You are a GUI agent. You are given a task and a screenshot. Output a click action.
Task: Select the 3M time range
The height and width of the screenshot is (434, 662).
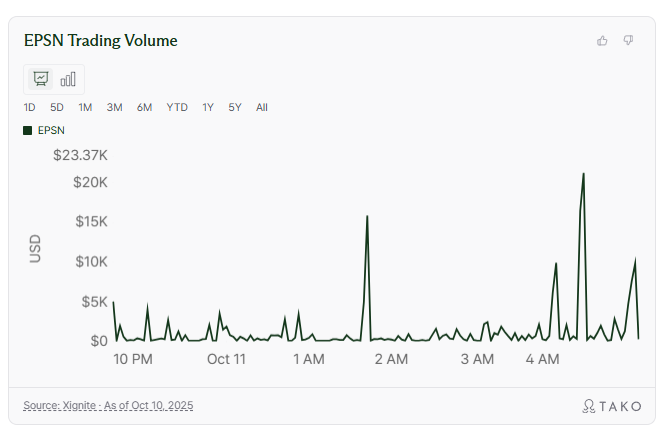point(114,108)
